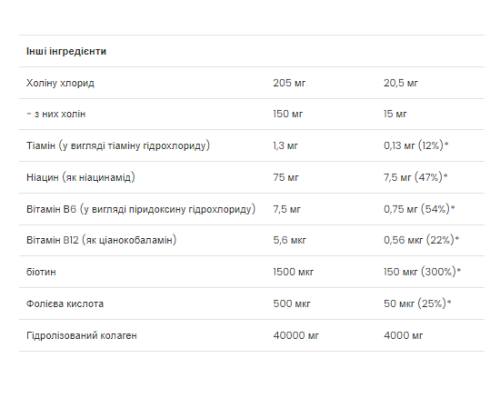The height and width of the screenshot is (400, 500).
Task: Click the '0,13 мг (12%)*' cell
Action: click(x=416, y=145)
